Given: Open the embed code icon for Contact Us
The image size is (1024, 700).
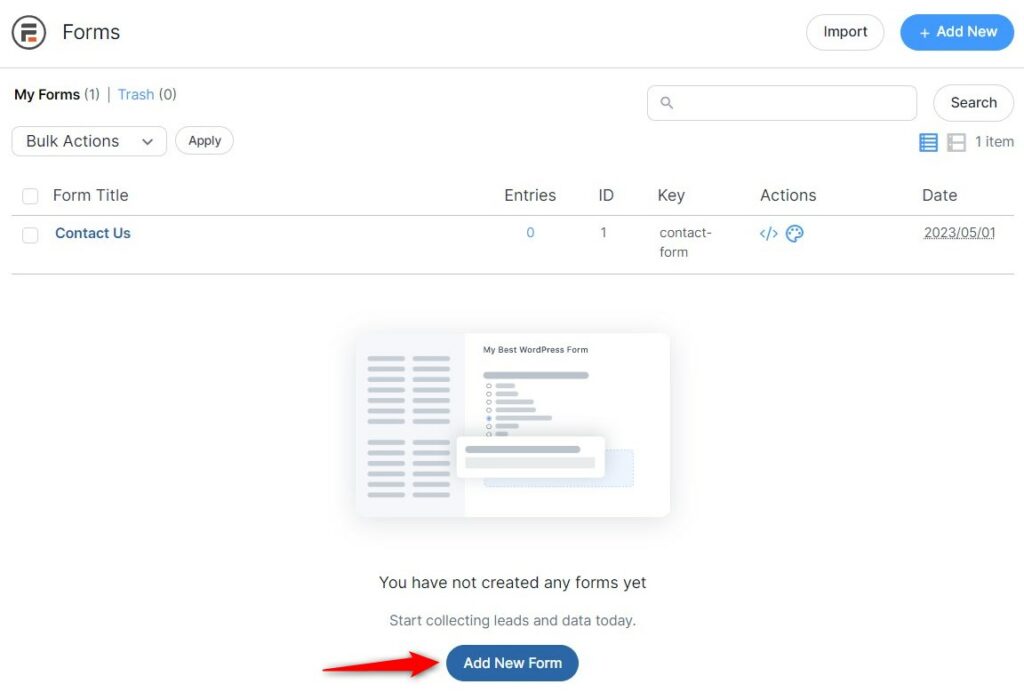Looking at the screenshot, I should [x=769, y=234].
